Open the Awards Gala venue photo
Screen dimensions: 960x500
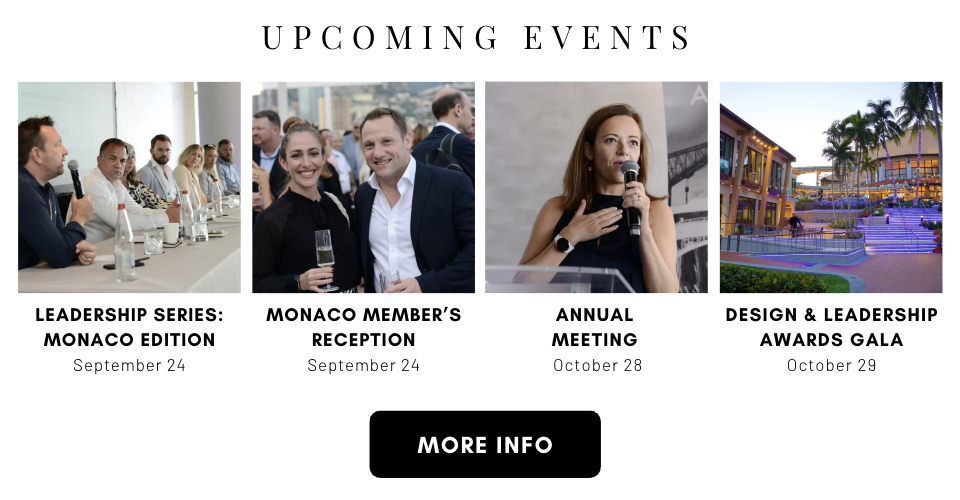point(830,187)
